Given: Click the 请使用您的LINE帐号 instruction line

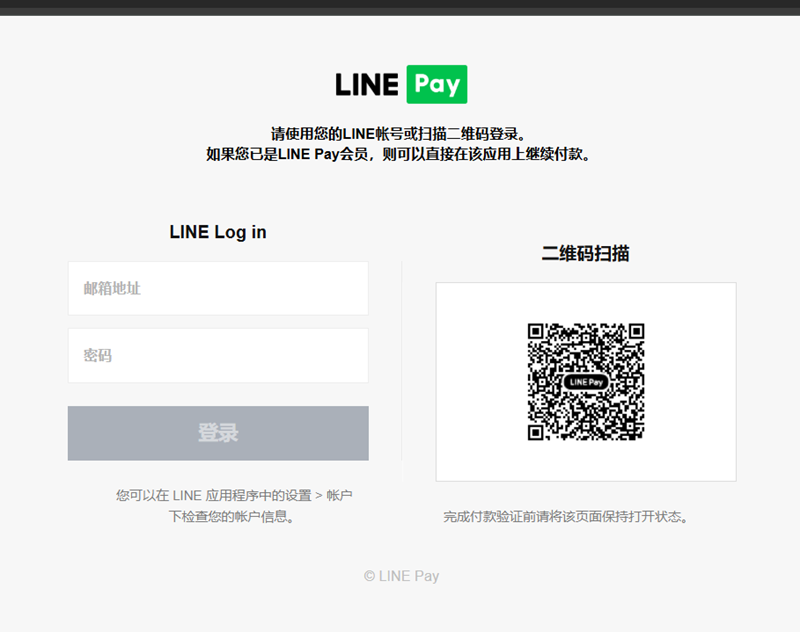Looking at the screenshot, I should tap(398, 134).
